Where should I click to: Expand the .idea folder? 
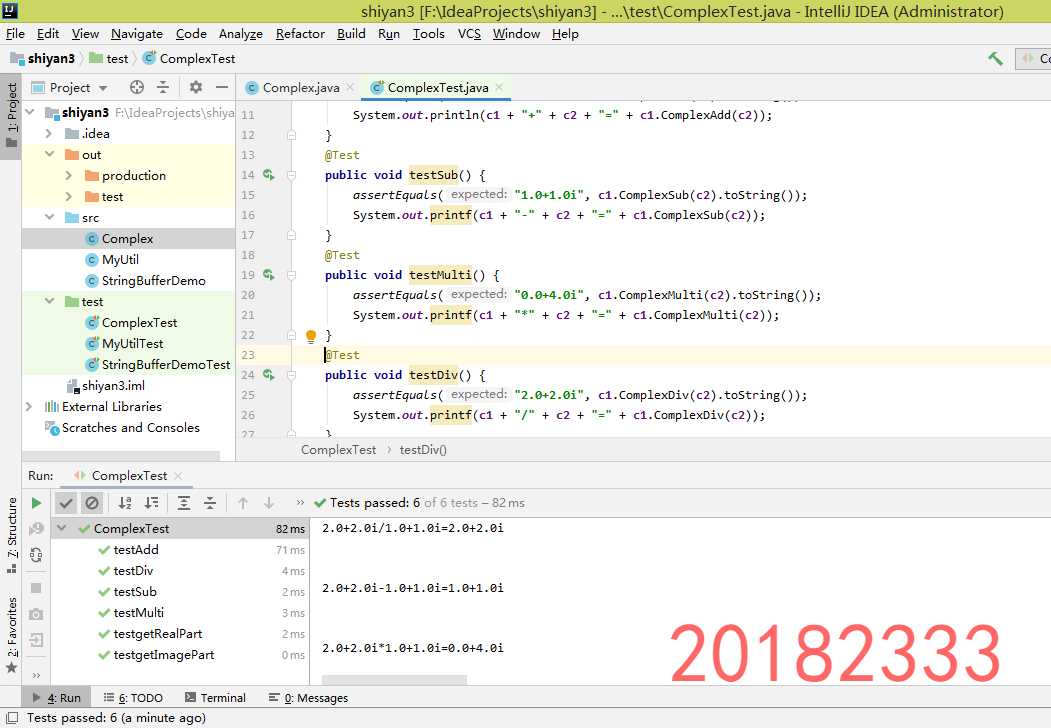coord(49,133)
